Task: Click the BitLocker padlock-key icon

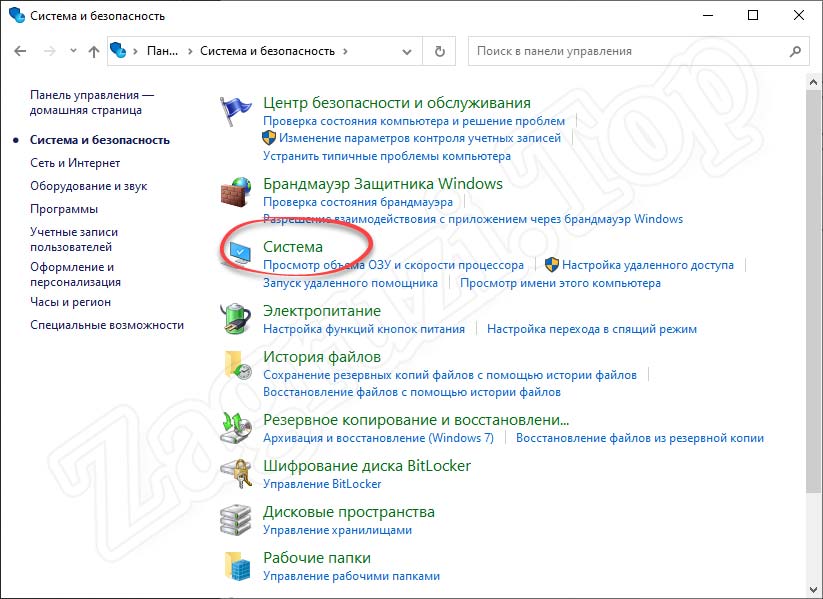Action: pos(236,471)
